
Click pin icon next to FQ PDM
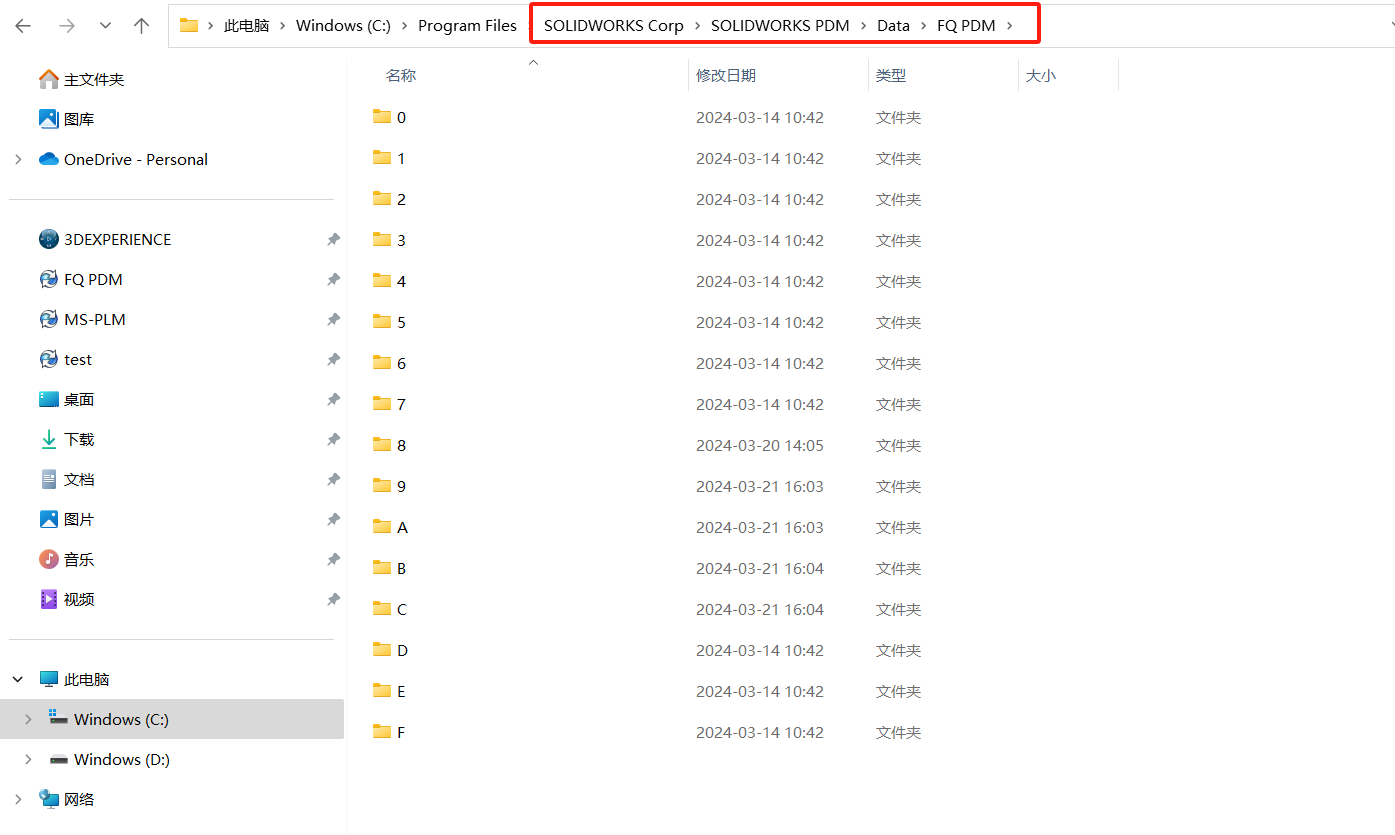333,279
